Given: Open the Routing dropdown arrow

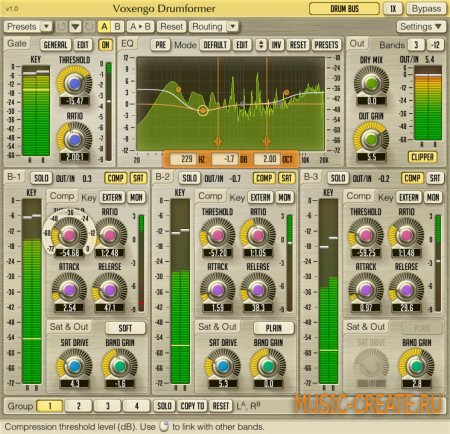Looking at the screenshot, I should (x=233, y=27).
